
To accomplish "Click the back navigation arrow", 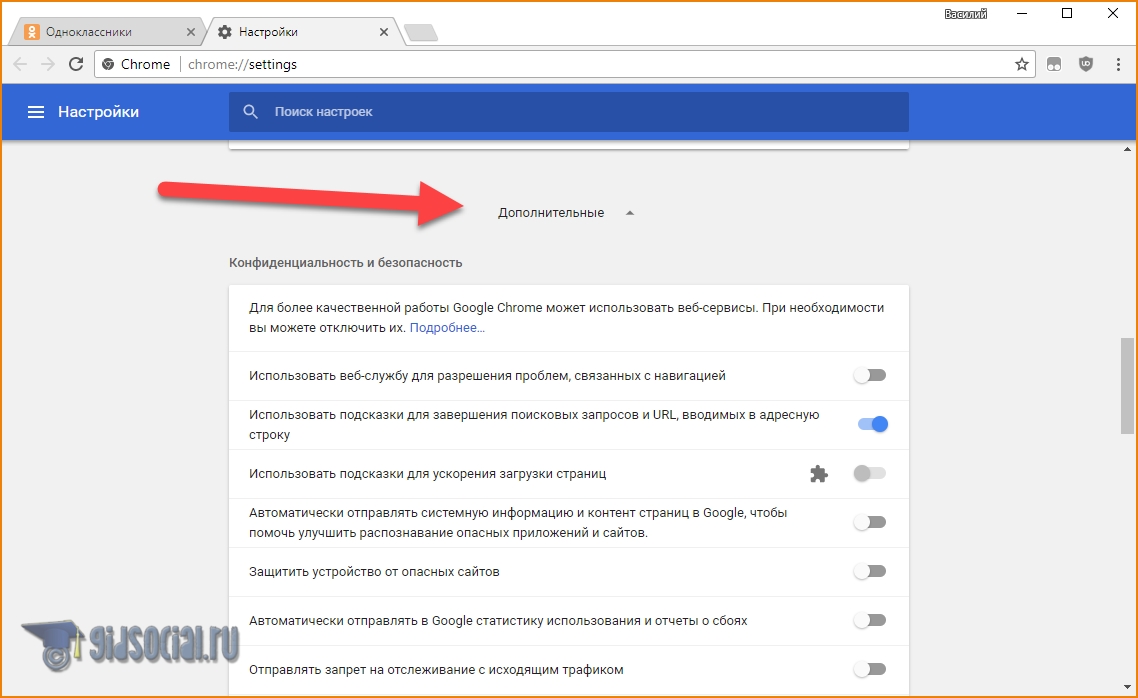I will click(20, 64).
